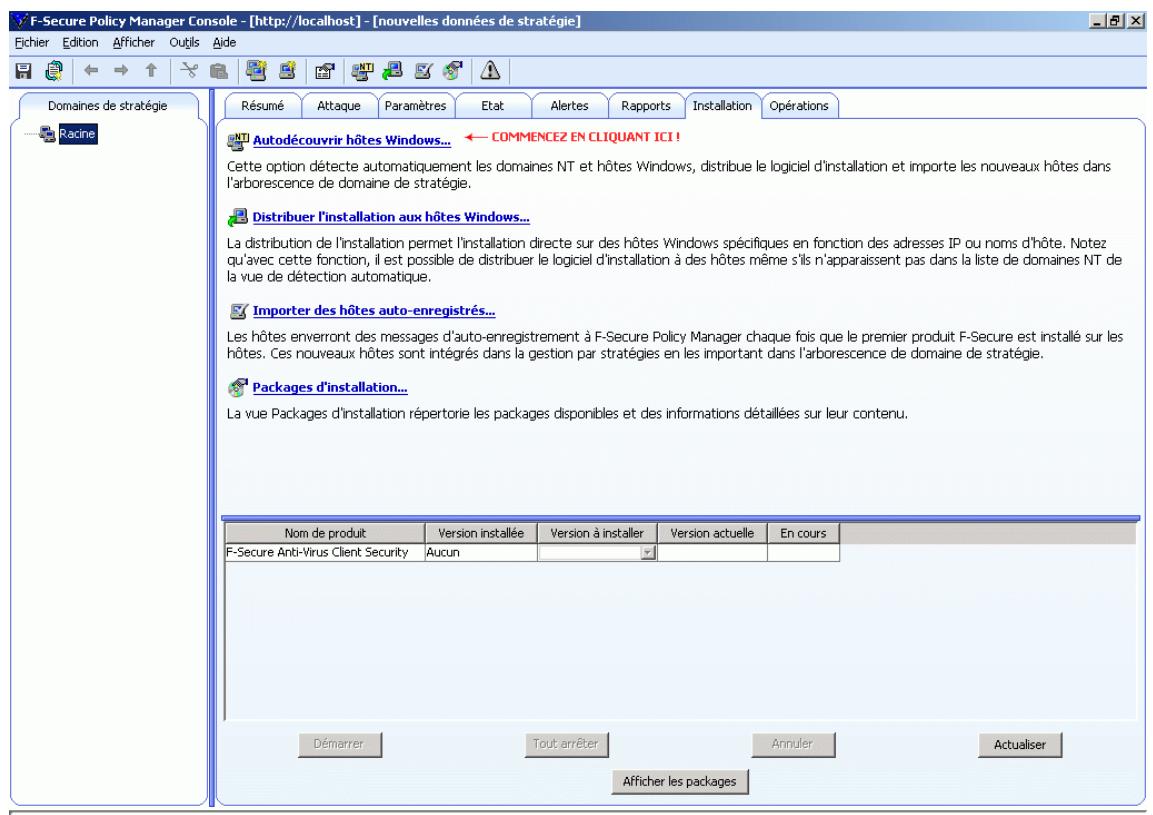Open the Autodécouvrir hôtes Windows link

click(x=351, y=140)
